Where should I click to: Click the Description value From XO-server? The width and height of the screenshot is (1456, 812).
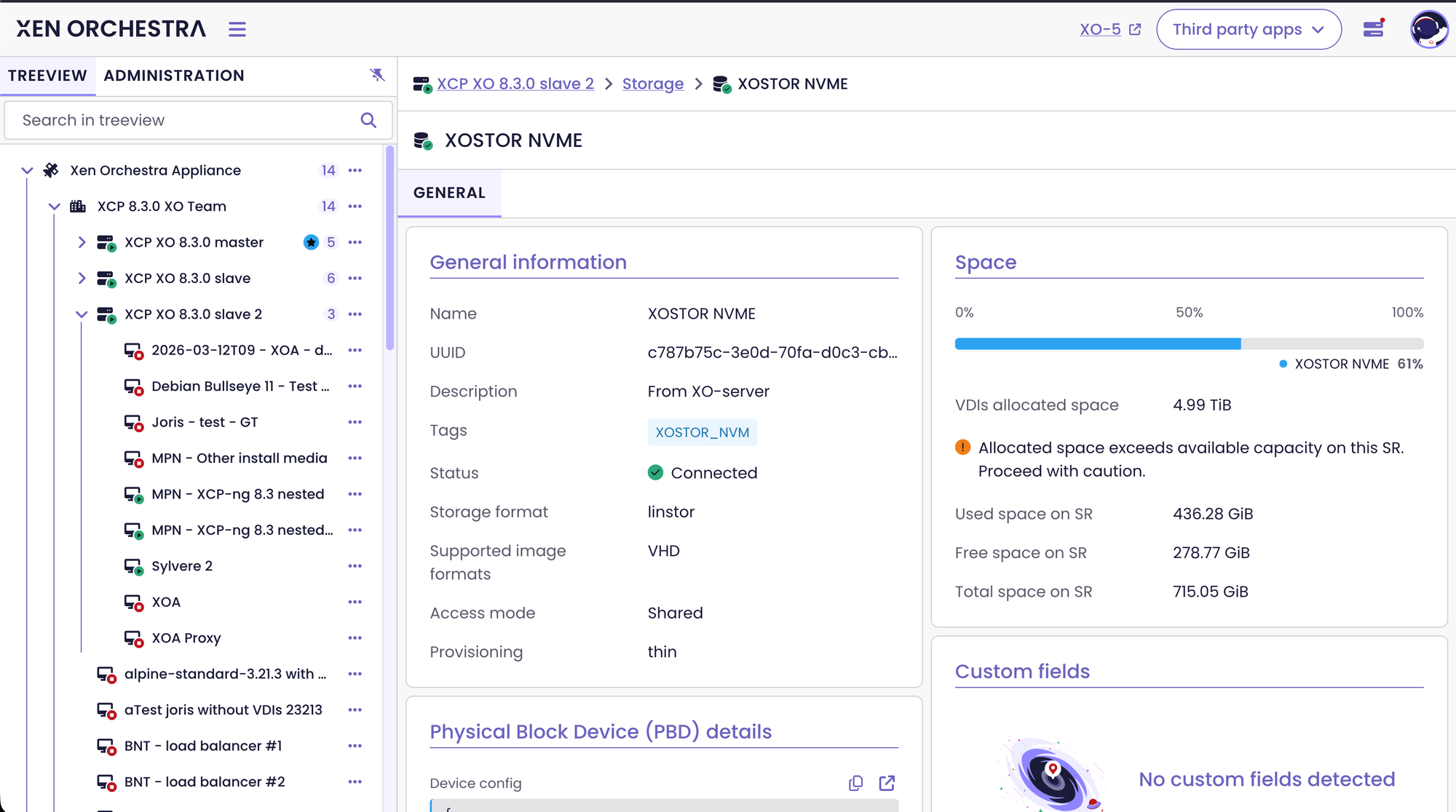[x=708, y=391]
